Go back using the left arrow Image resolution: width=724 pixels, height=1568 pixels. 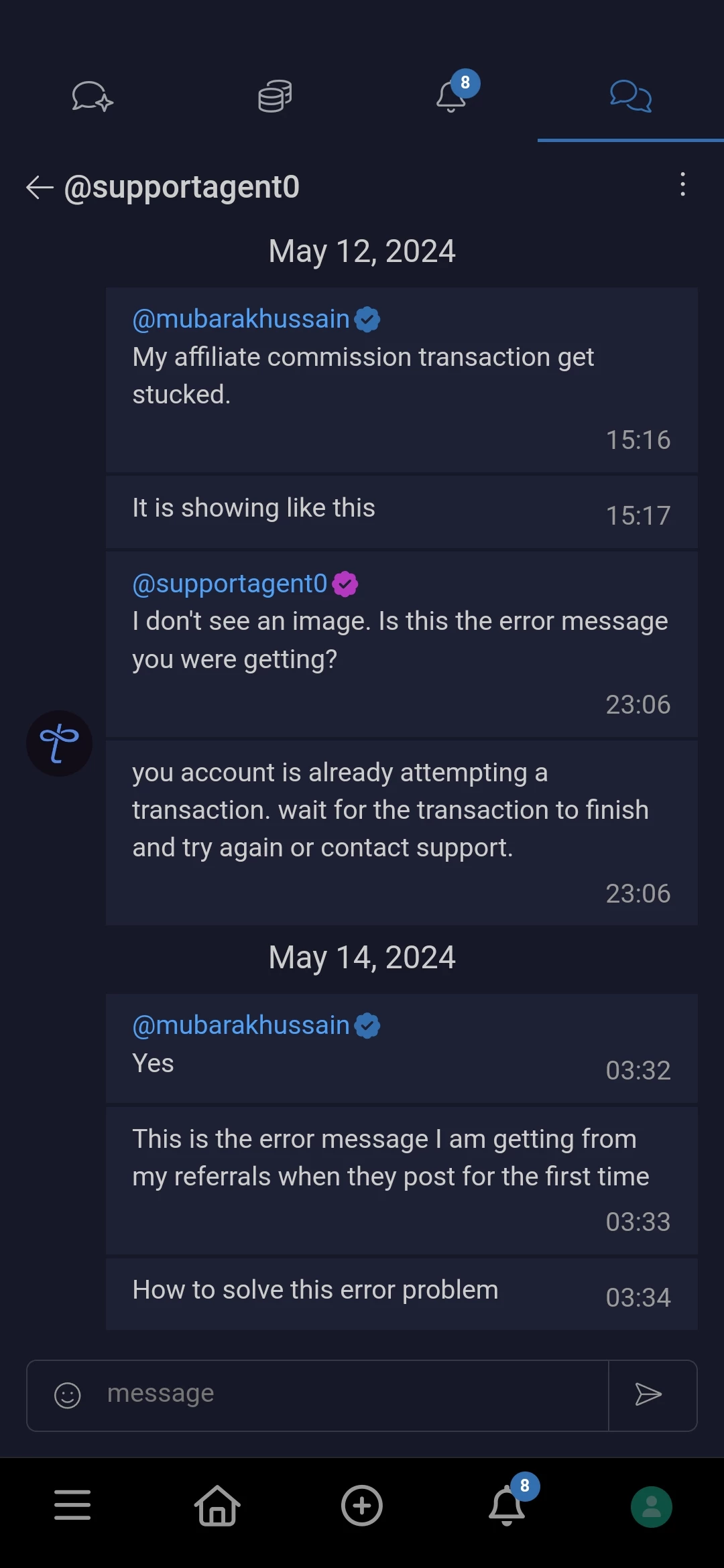coord(40,187)
